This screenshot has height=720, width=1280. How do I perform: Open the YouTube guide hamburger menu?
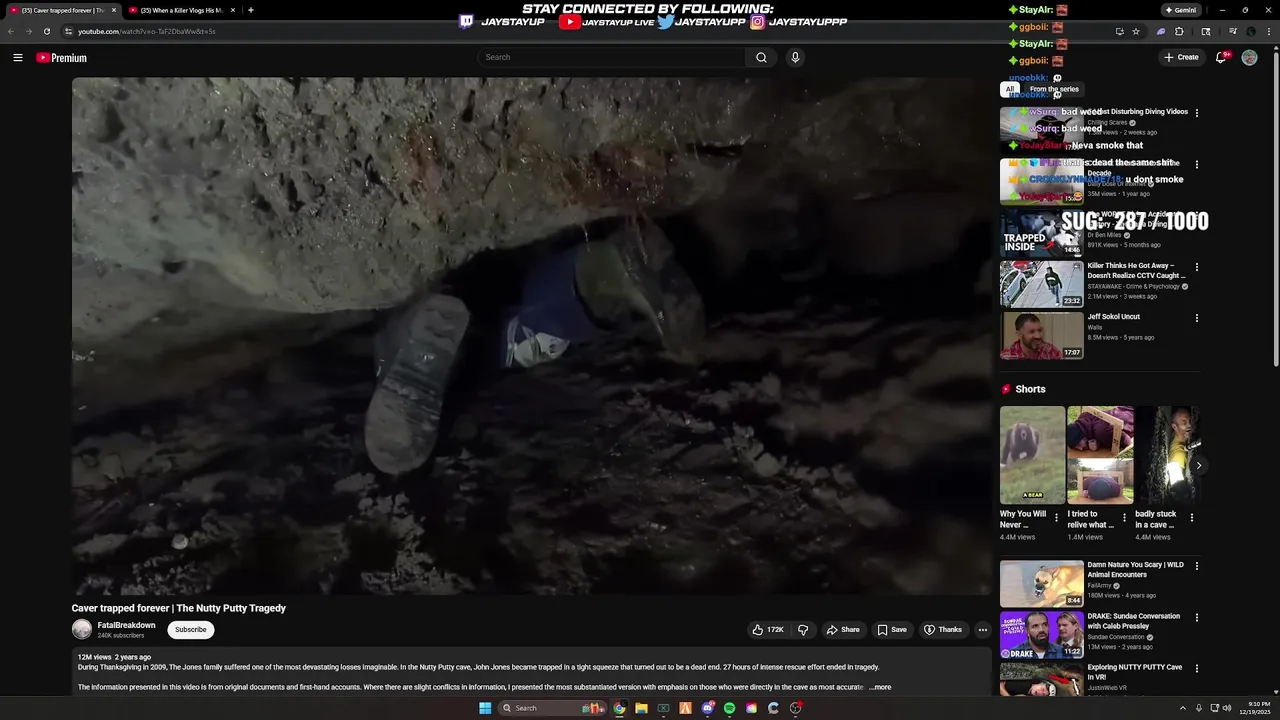click(17, 58)
